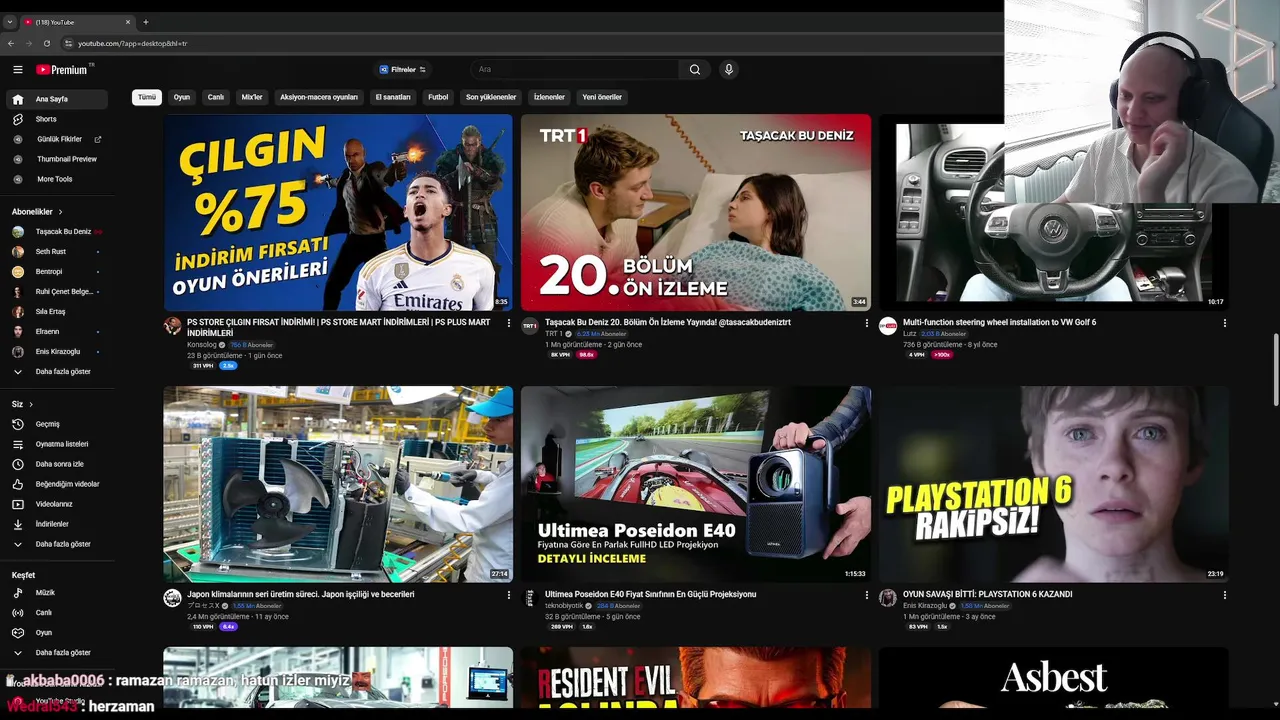Select the Canlı filter chip
The width and height of the screenshot is (1280, 720).
coord(215,97)
